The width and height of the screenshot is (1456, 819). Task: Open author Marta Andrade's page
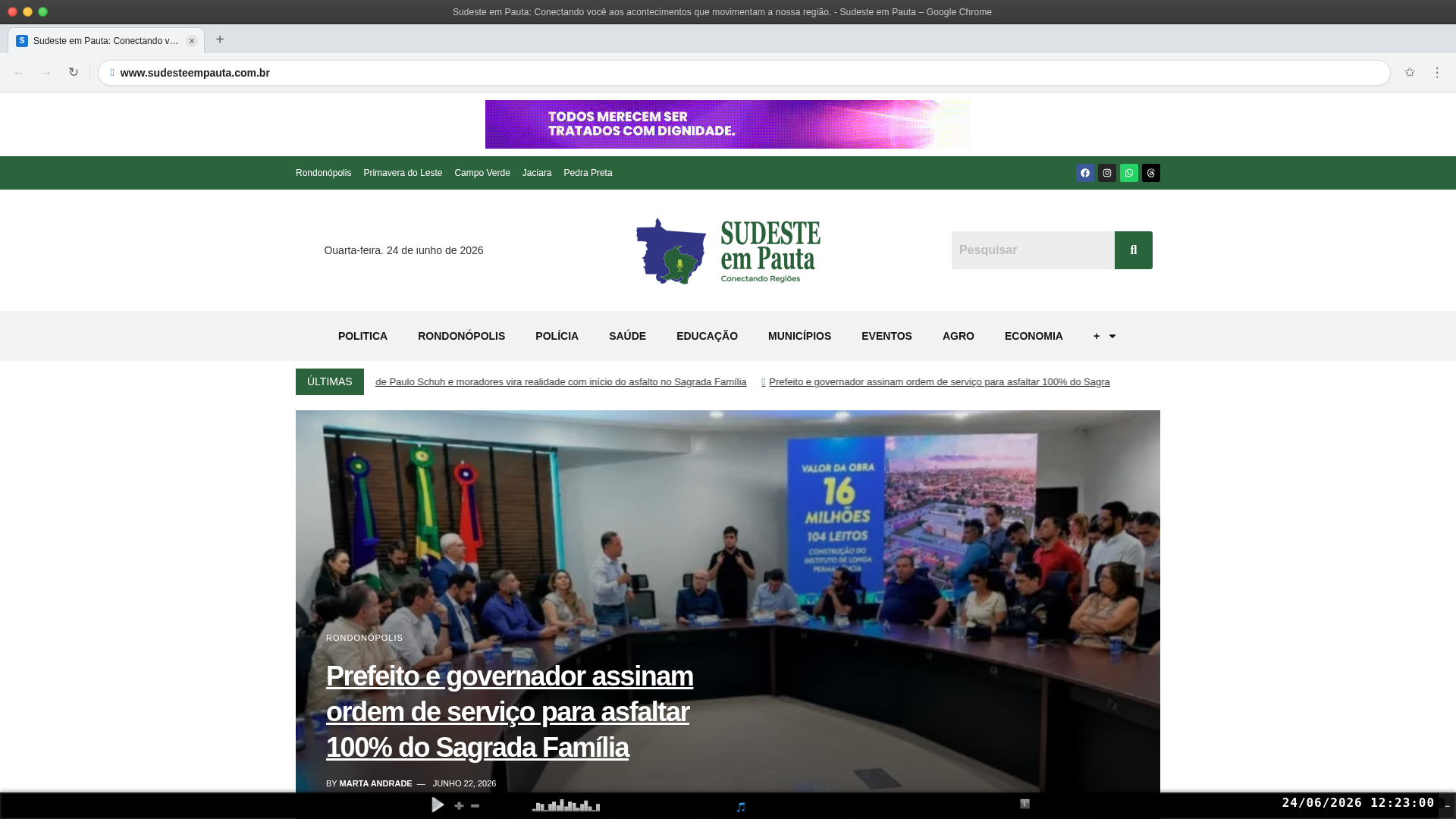point(375,783)
